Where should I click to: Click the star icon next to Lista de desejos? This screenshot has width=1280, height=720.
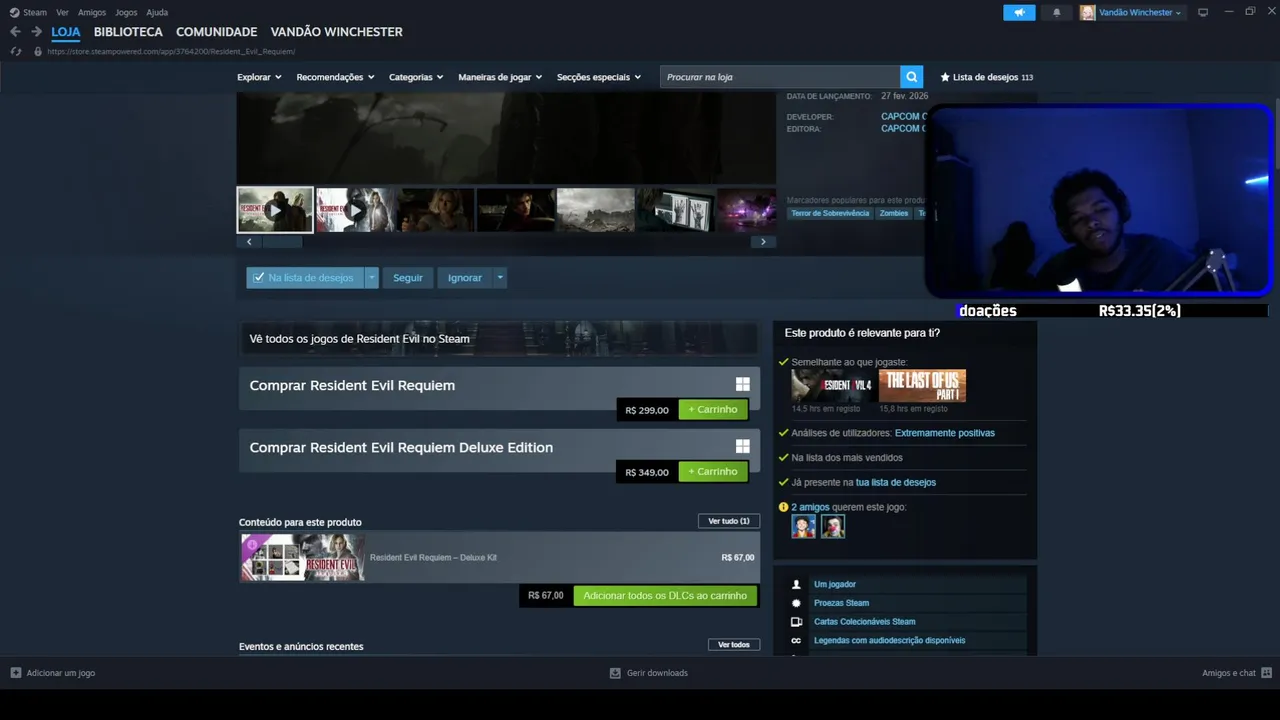click(x=945, y=77)
